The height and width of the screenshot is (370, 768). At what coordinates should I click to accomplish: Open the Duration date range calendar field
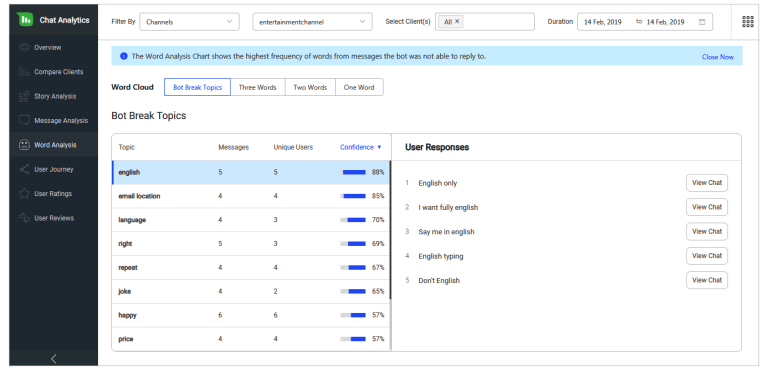[645, 22]
